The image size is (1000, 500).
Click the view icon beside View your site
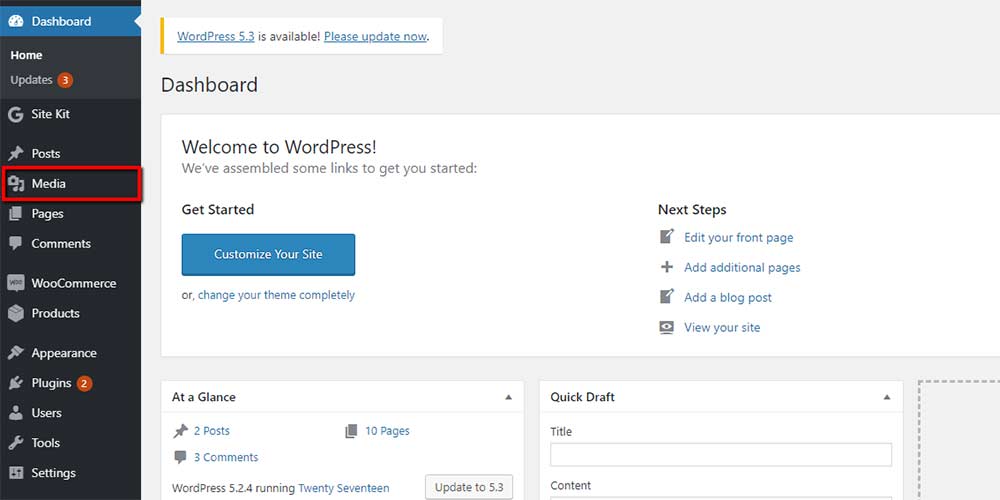click(666, 328)
